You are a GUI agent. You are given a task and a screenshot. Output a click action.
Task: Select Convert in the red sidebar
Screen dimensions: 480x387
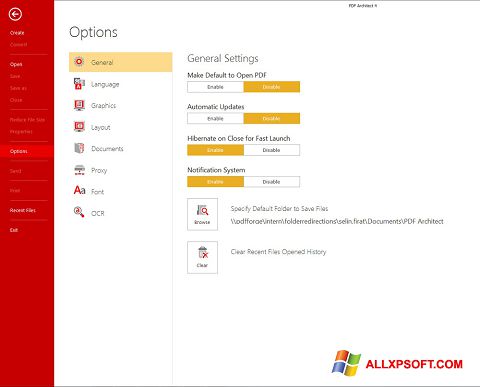coord(18,44)
